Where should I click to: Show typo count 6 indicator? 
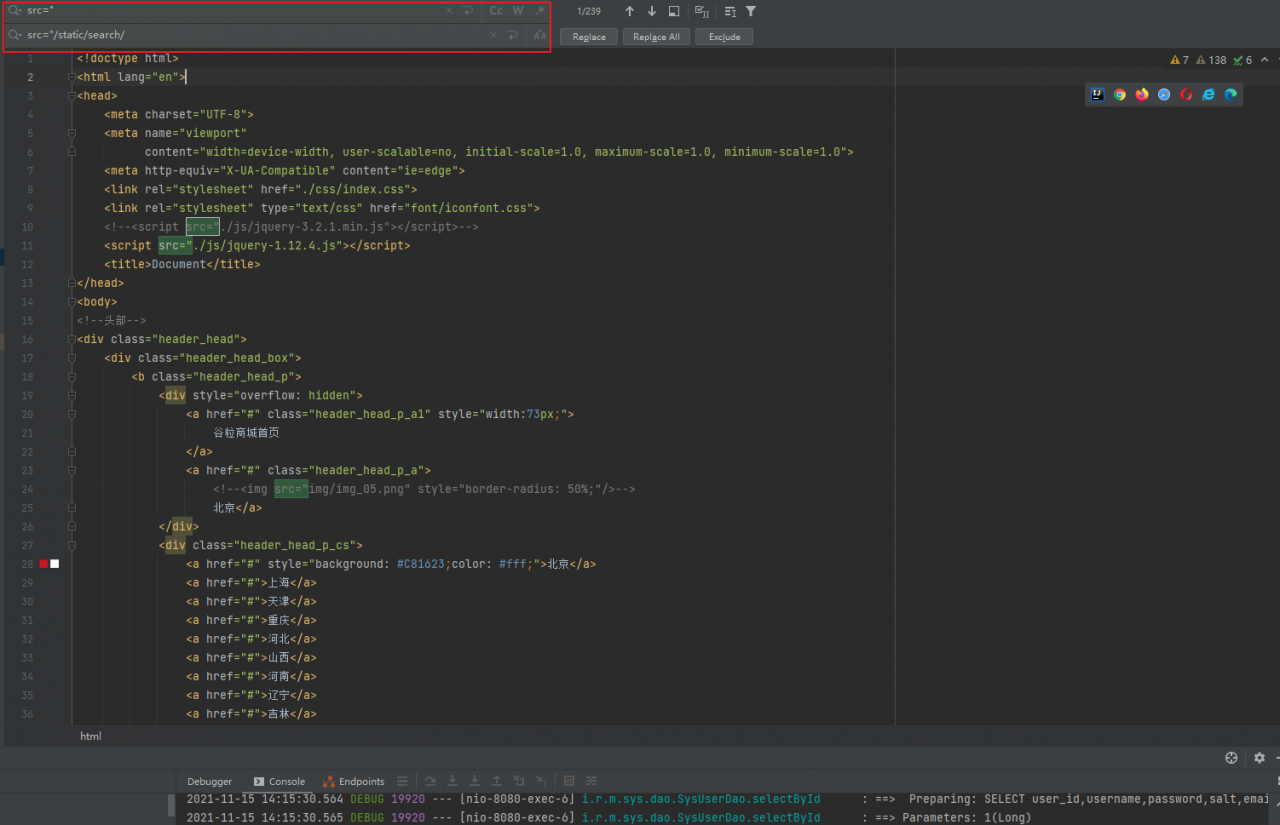pos(1242,60)
